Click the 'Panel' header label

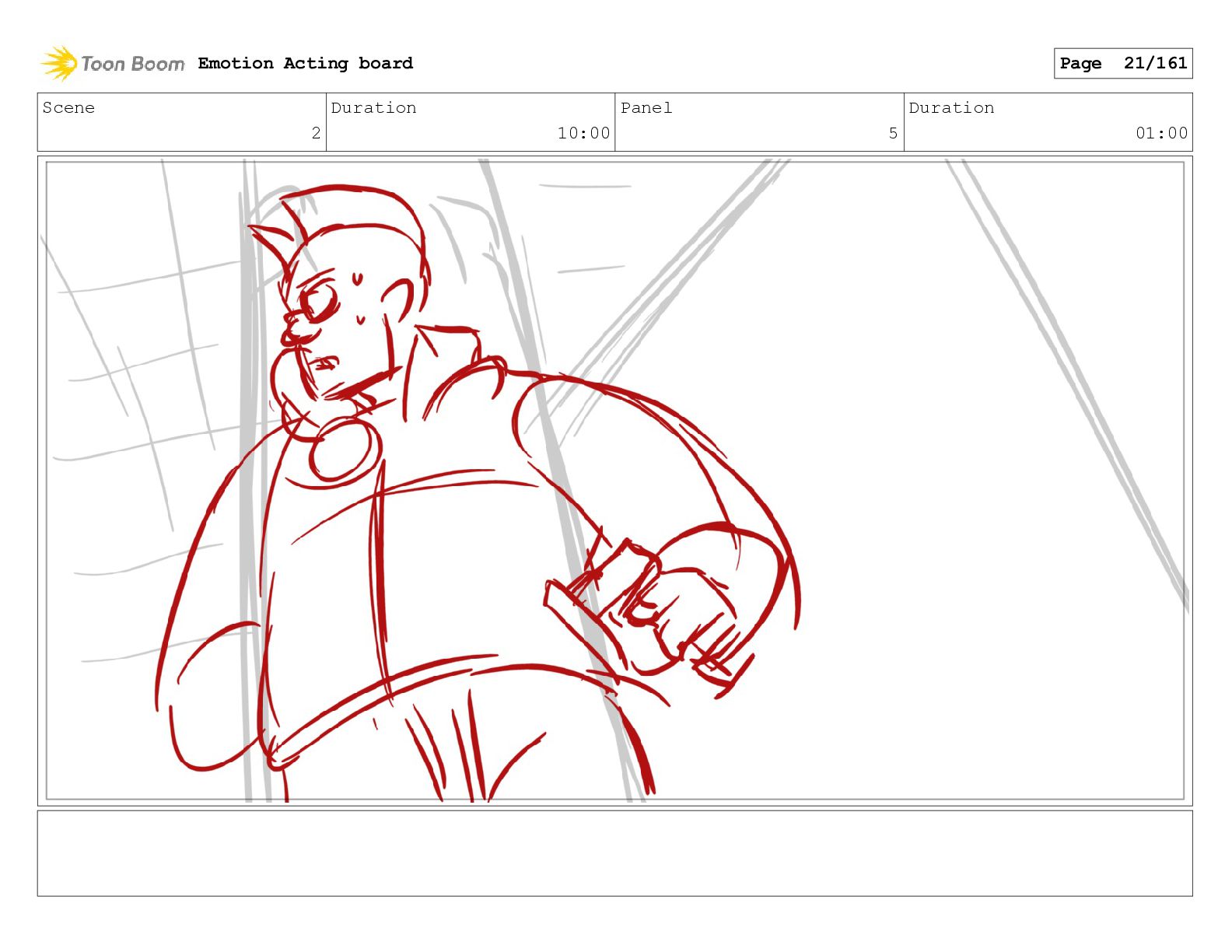(x=646, y=107)
